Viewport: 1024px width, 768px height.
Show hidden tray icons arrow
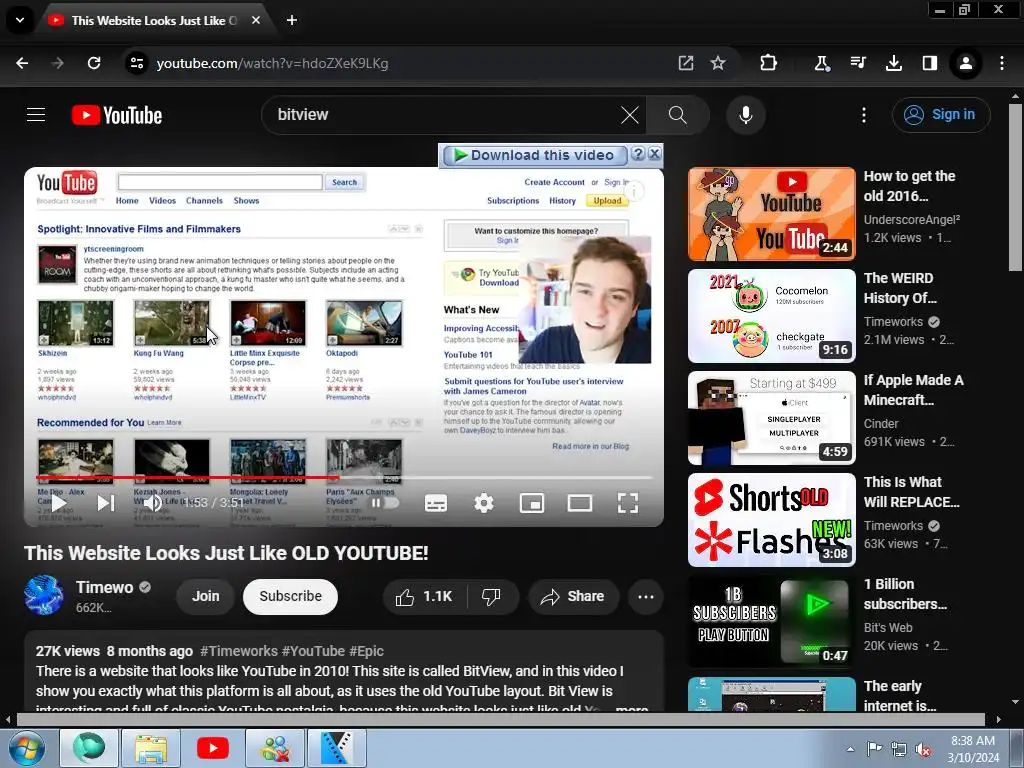(850, 748)
